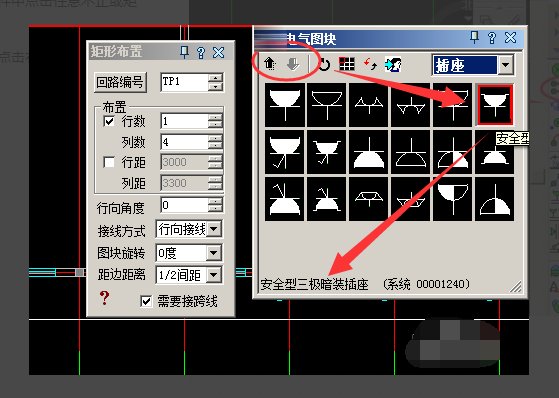The image size is (559, 398).
Task: Pin the 电气图块 panel
Action: click(x=474, y=37)
